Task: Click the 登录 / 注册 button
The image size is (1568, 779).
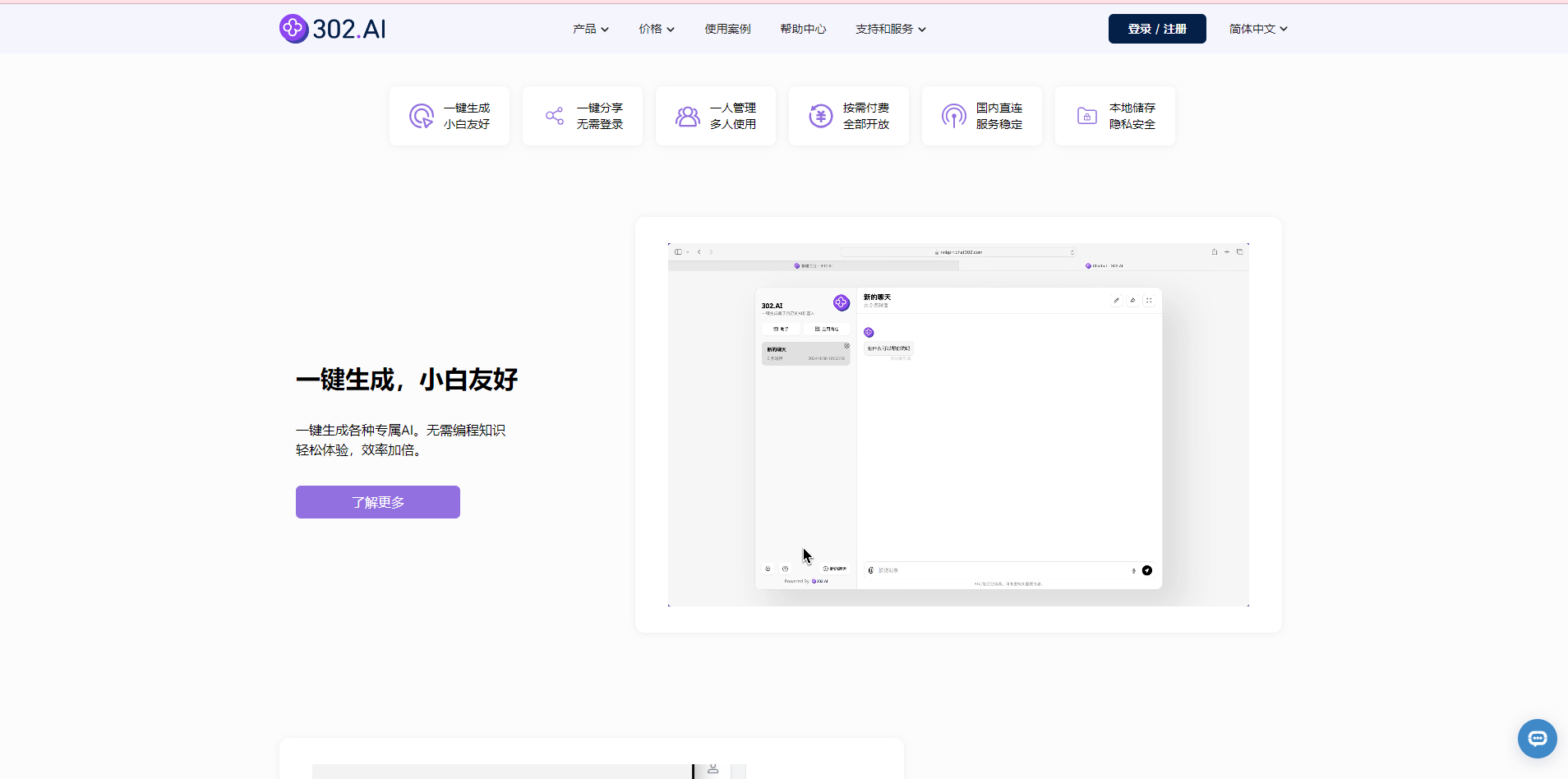Action: click(x=1157, y=29)
